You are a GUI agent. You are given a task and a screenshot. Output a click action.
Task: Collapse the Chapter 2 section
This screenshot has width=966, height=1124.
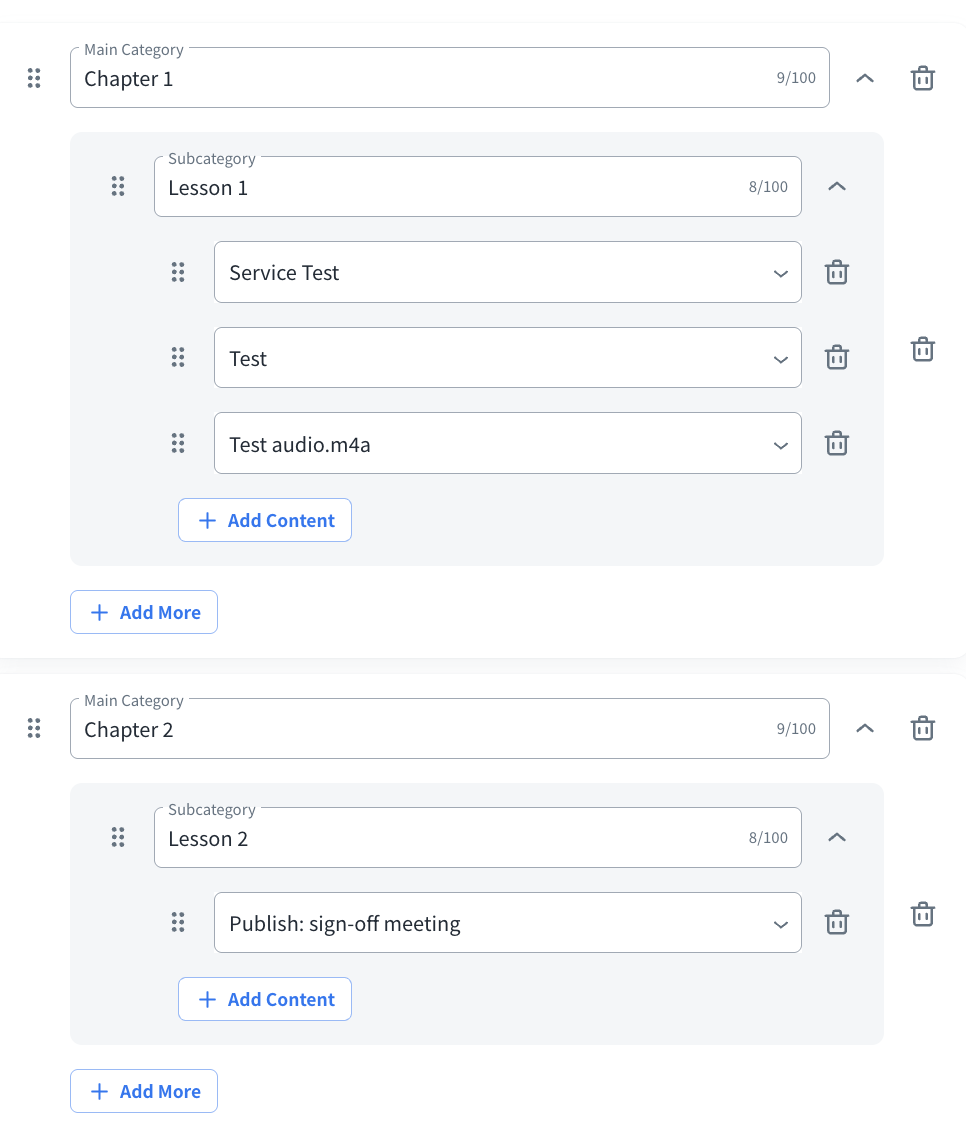point(865,729)
